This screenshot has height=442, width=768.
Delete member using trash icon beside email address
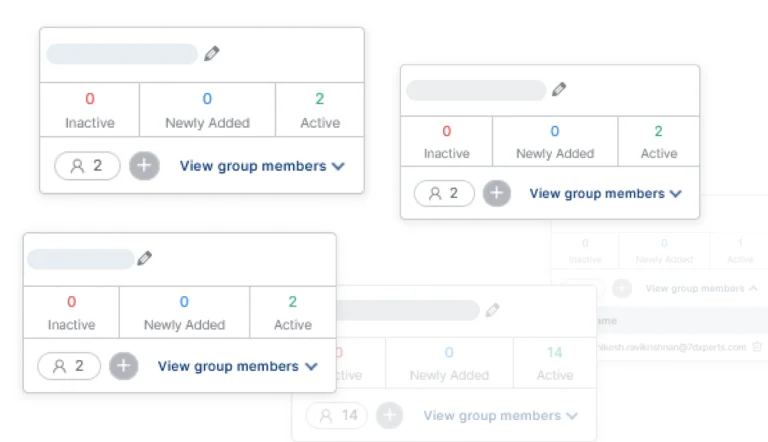757,347
